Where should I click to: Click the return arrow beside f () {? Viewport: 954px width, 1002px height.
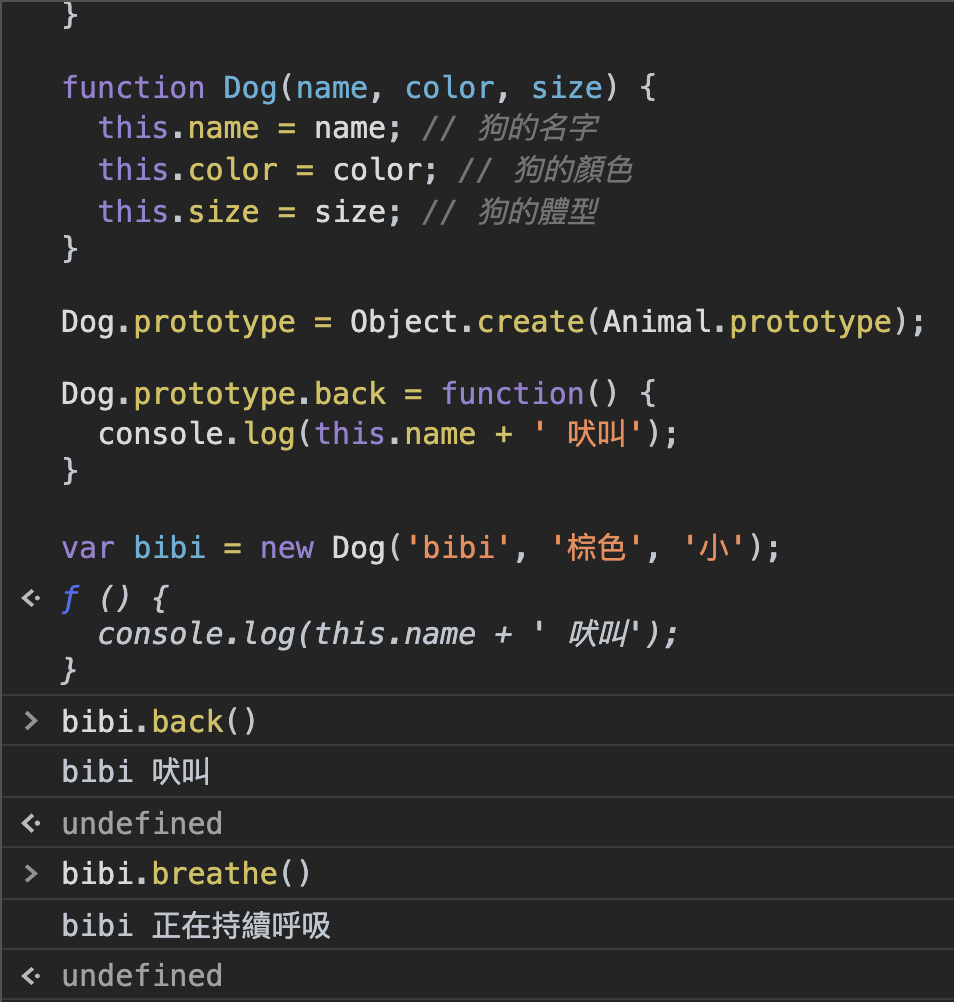click(x=31, y=598)
